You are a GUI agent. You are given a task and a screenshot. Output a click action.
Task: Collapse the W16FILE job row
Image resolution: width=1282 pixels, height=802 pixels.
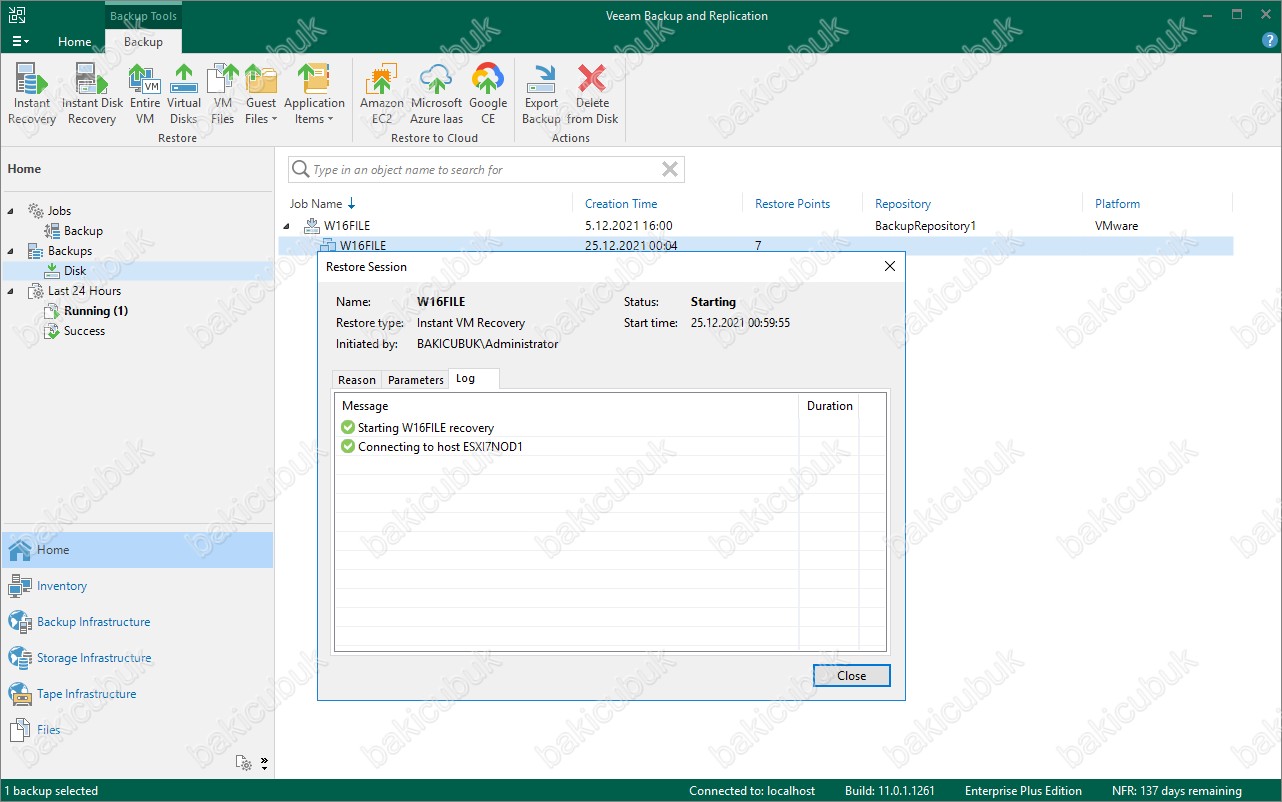287,226
